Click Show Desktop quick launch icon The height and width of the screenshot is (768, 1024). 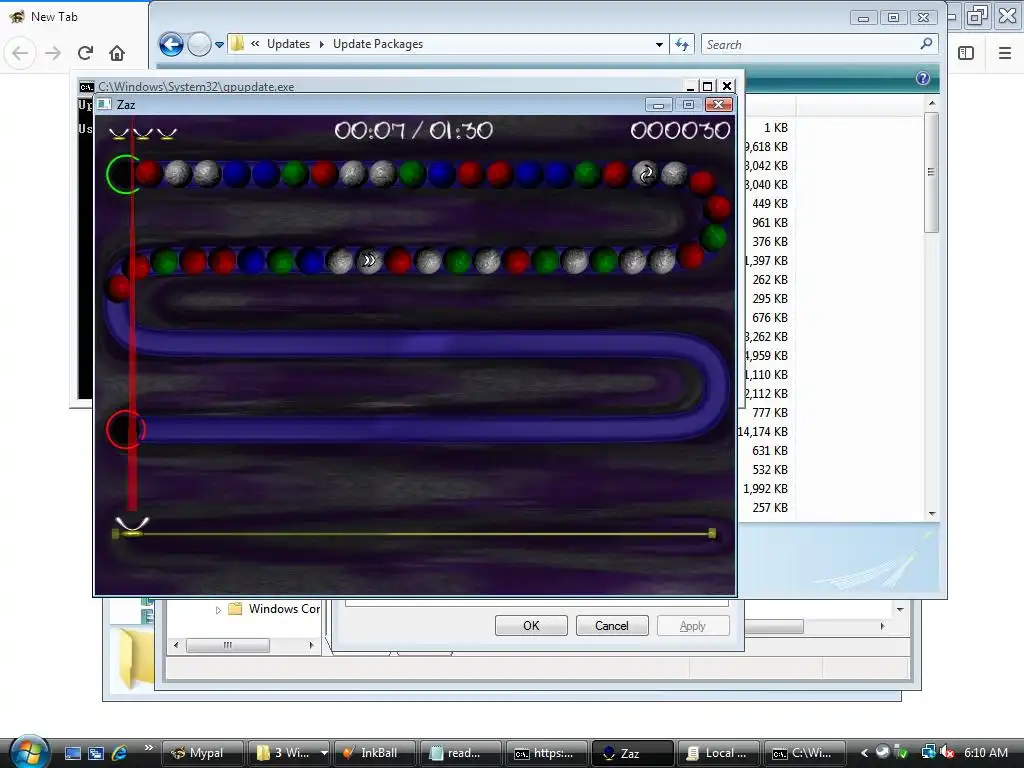[x=72, y=753]
